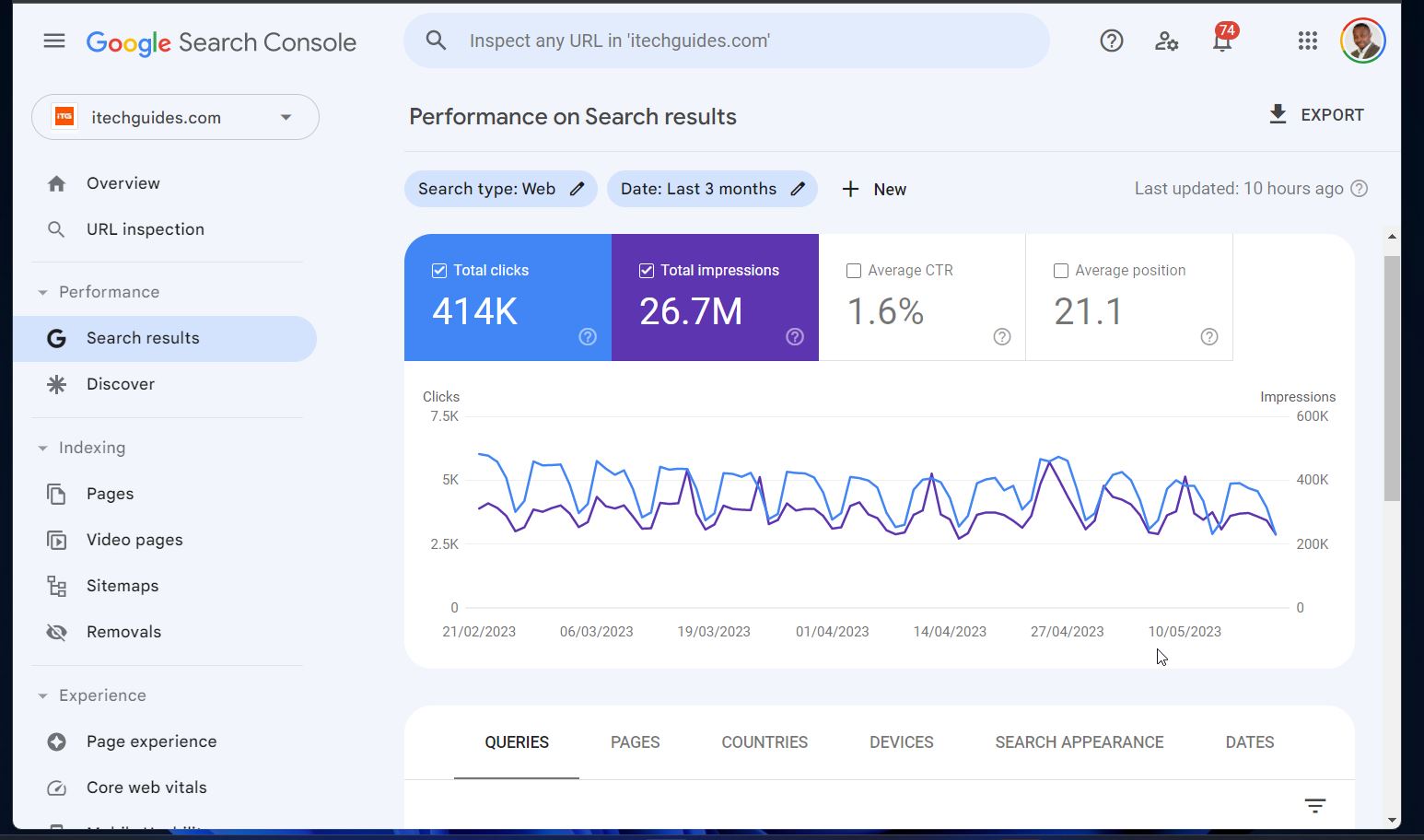Click the Google Search Console logo
The width and height of the screenshot is (1424, 840).
pyautogui.click(x=221, y=42)
